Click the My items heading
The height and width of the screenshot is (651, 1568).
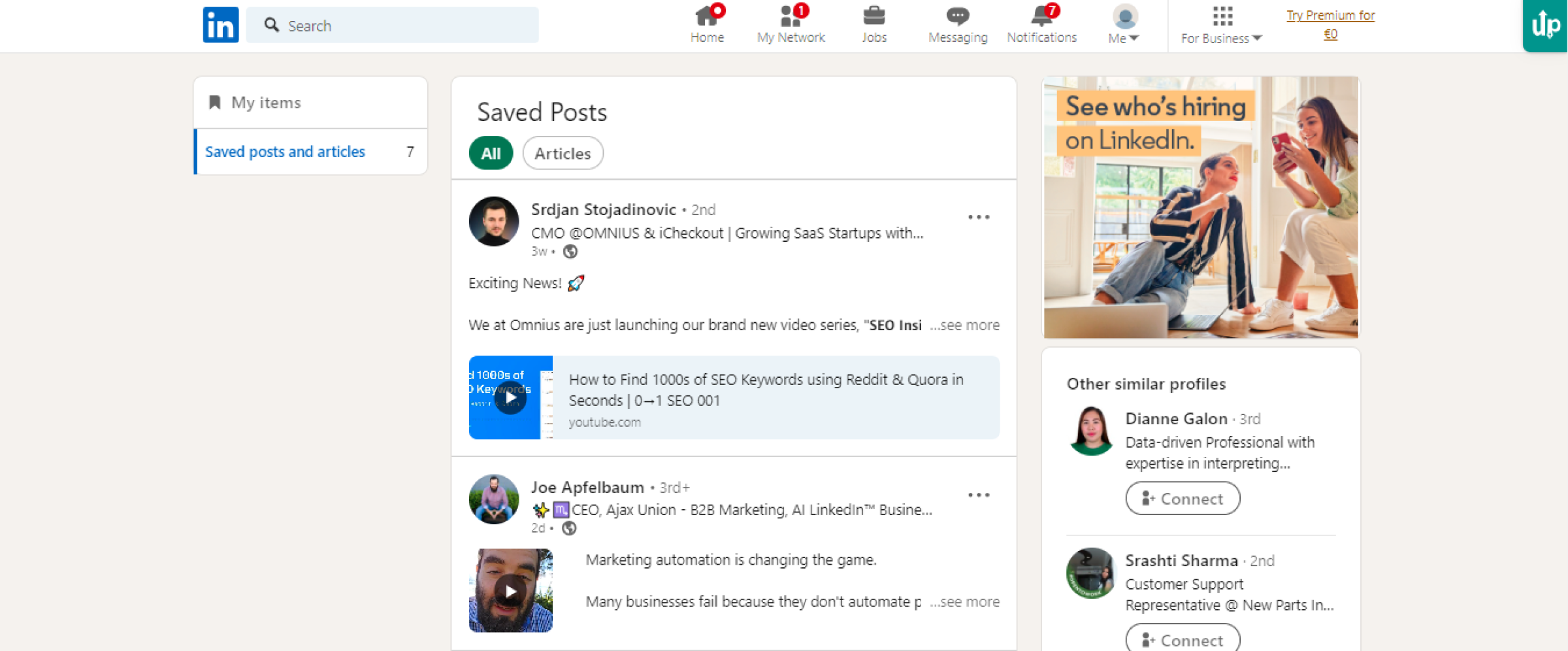pyautogui.click(x=266, y=103)
